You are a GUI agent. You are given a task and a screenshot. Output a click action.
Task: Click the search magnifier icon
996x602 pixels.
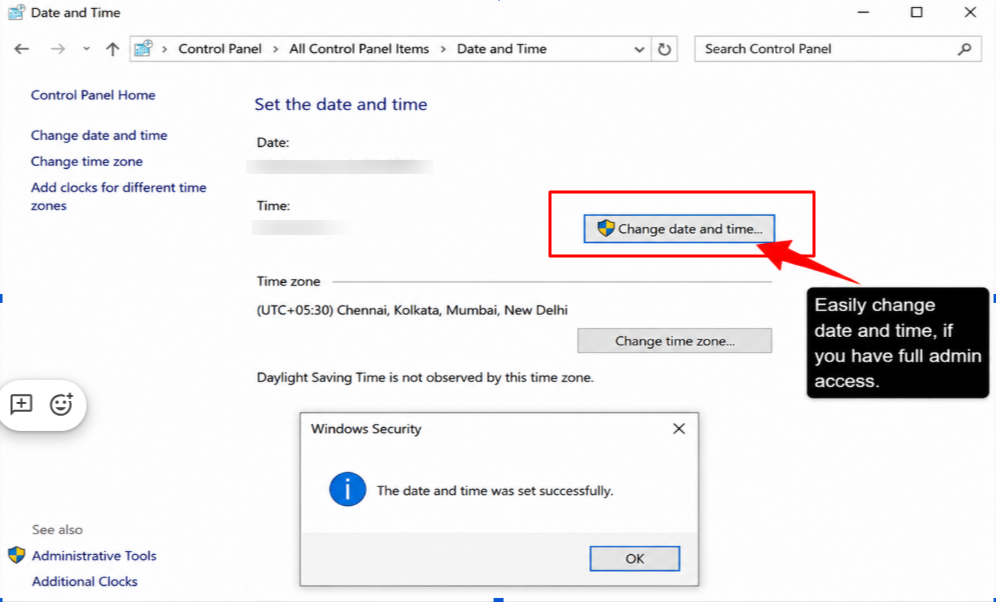pos(965,49)
